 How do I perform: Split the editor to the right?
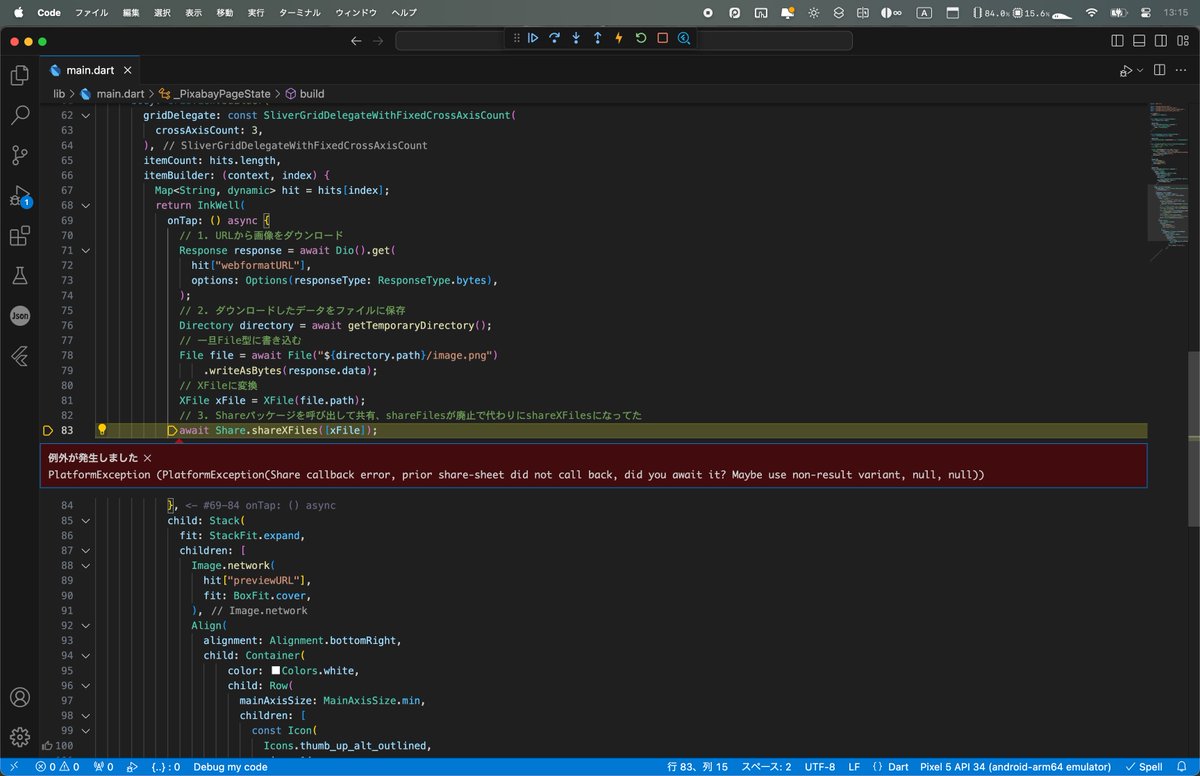pyautogui.click(x=1158, y=71)
